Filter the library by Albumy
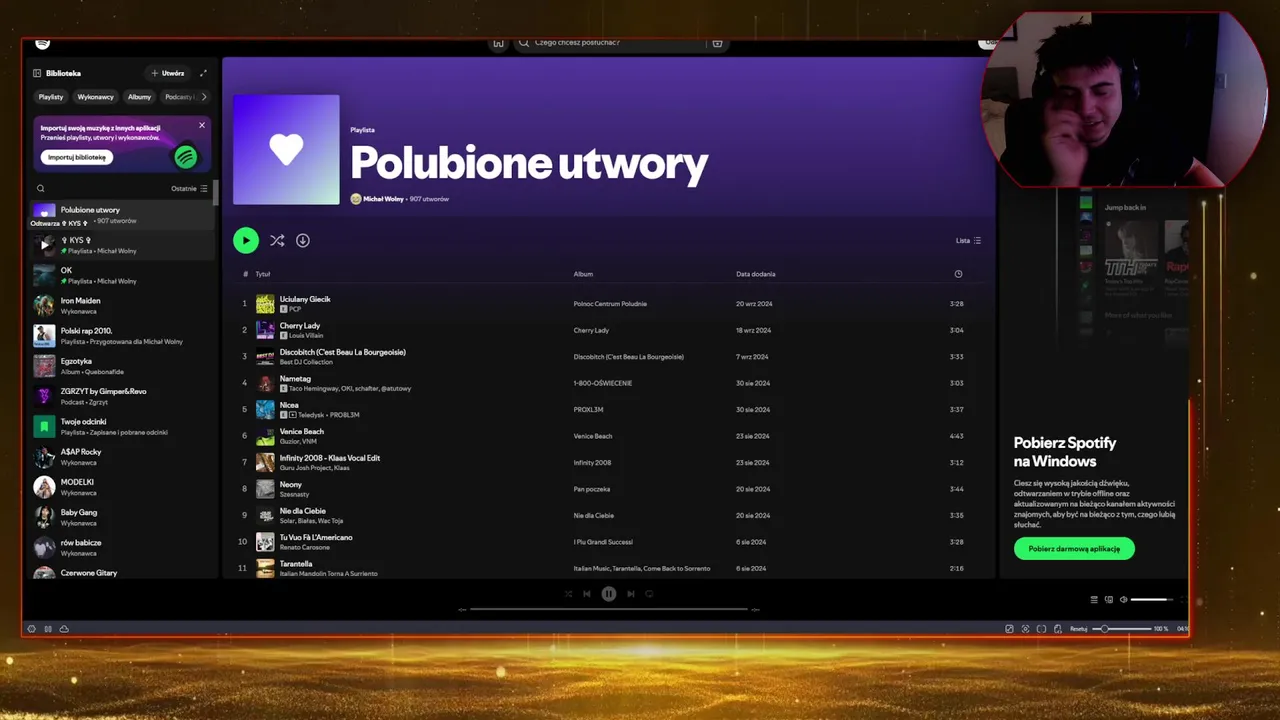 click(139, 97)
